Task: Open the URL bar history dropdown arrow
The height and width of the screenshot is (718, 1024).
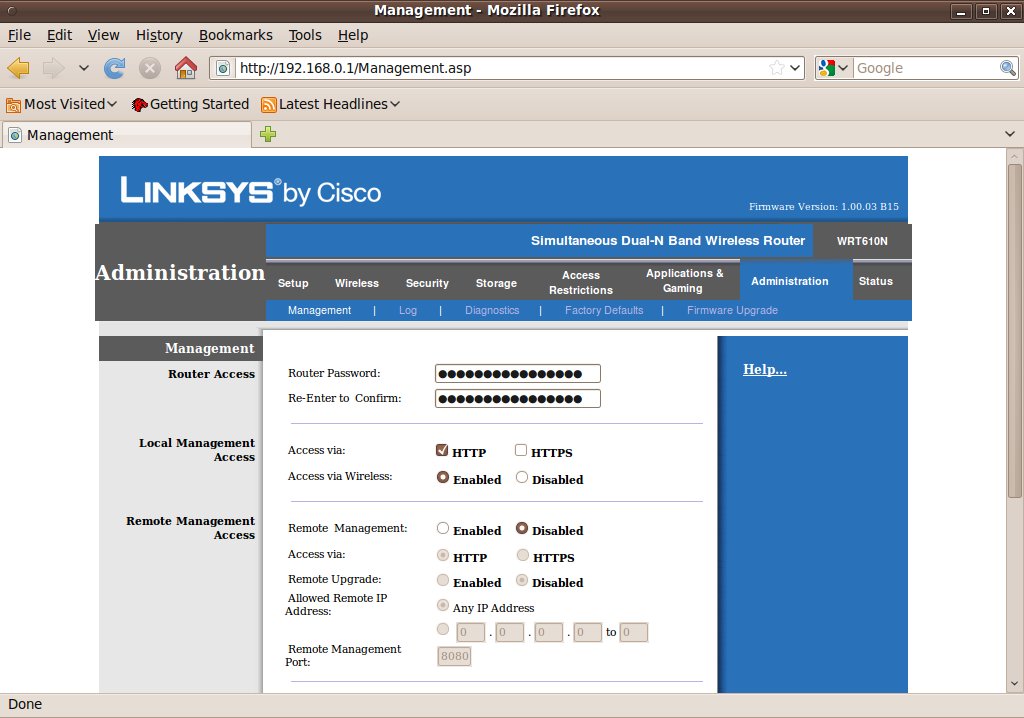Action: click(796, 68)
